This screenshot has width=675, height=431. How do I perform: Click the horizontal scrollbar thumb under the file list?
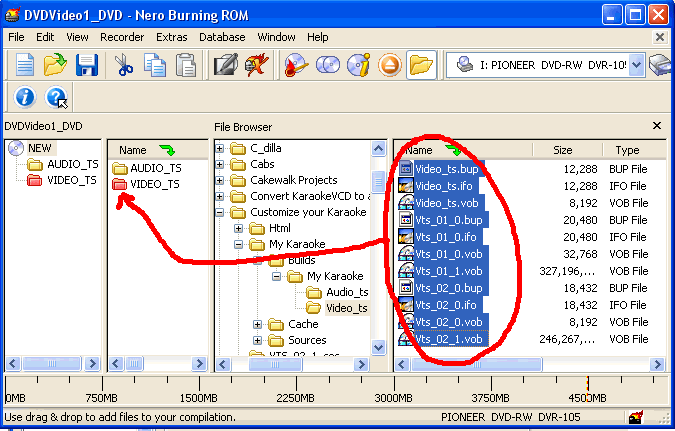tap(476, 365)
